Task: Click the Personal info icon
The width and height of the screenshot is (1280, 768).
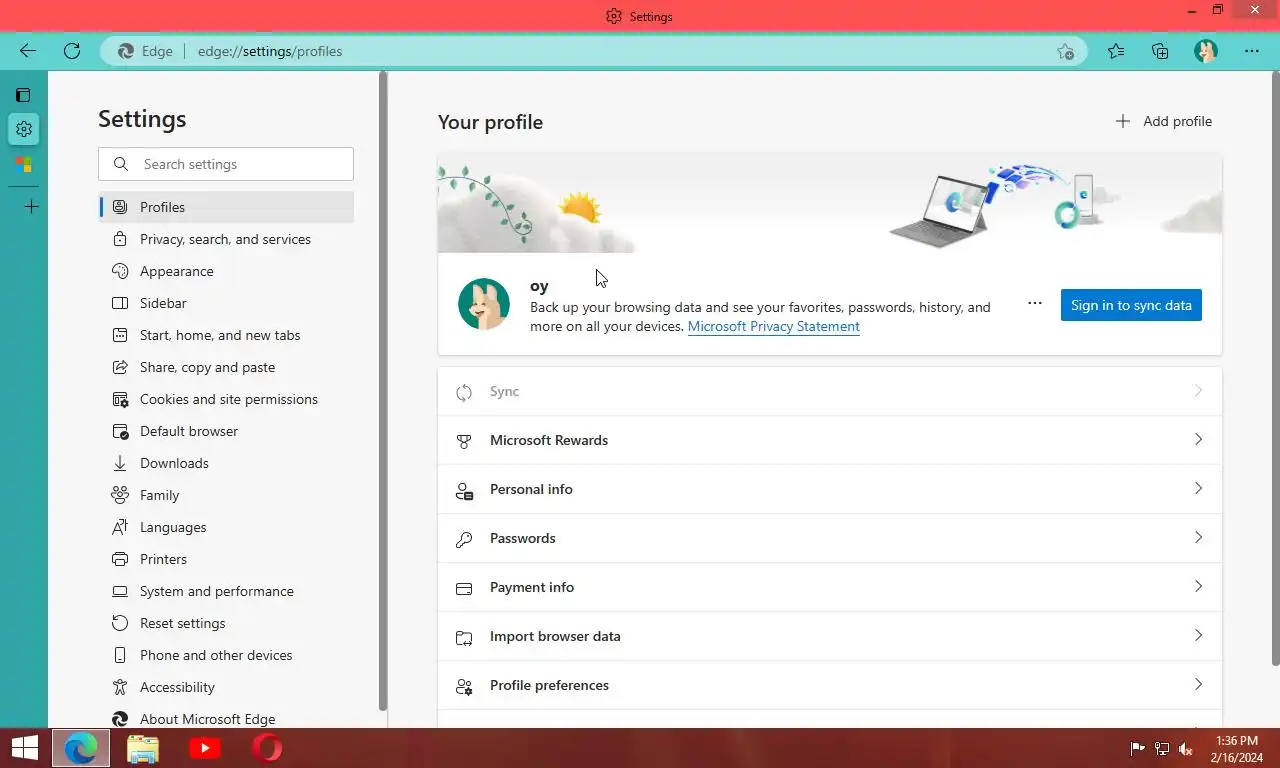Action: coord(464,490)
